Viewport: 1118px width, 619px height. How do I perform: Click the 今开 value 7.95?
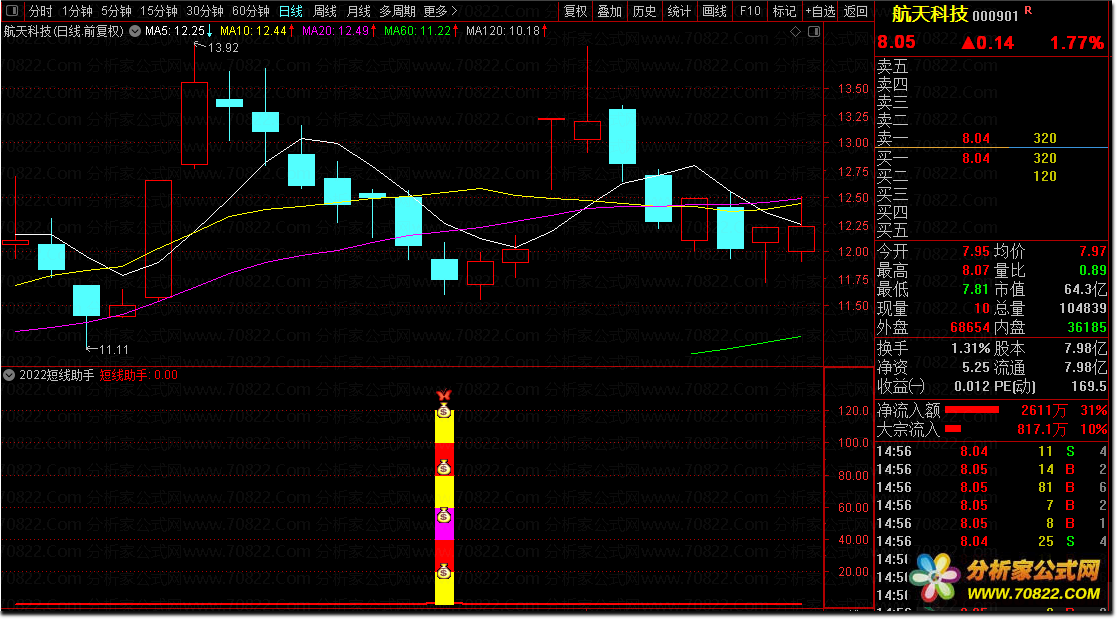tap(975, 252)
